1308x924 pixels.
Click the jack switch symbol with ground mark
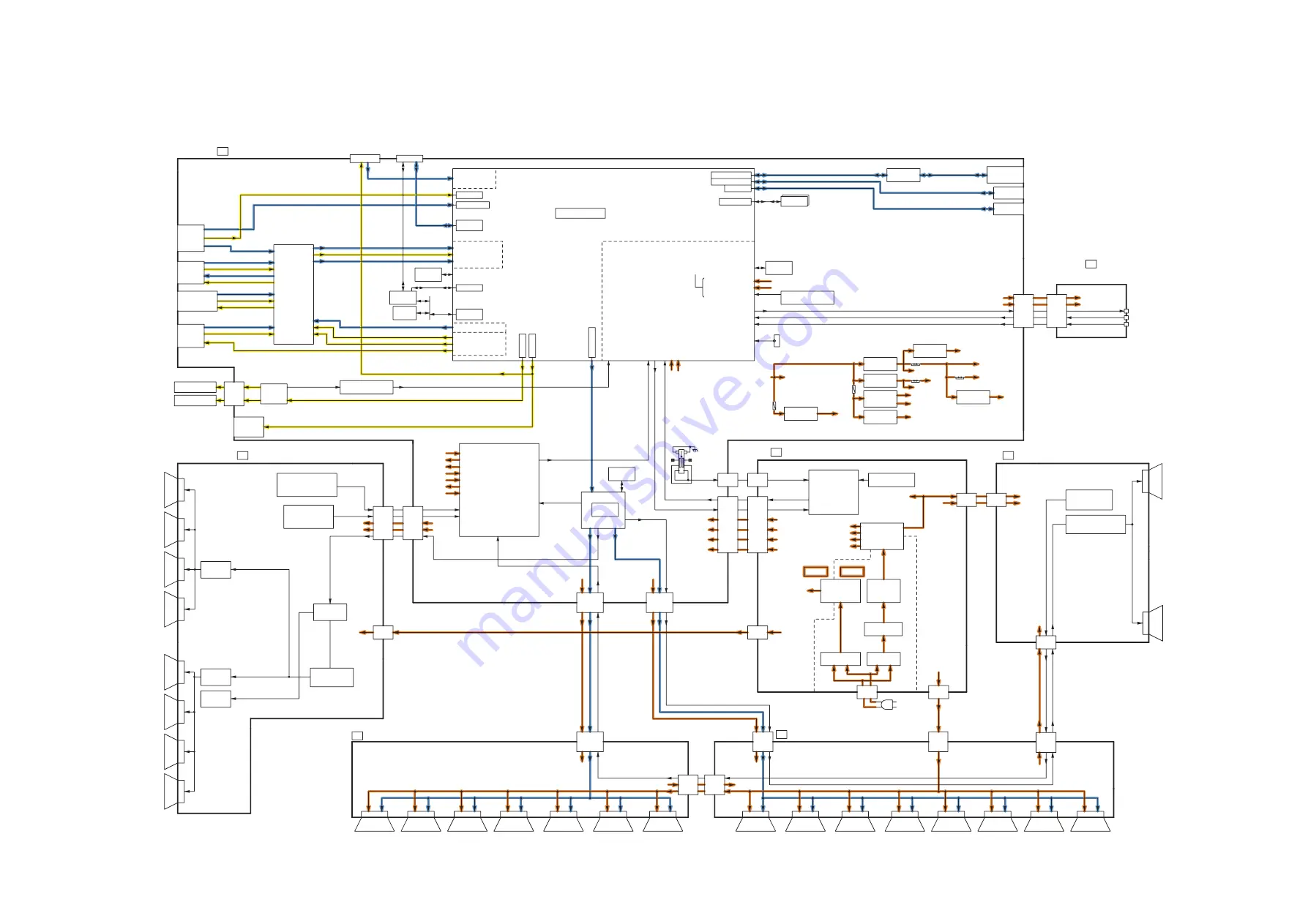coord(684,463)
